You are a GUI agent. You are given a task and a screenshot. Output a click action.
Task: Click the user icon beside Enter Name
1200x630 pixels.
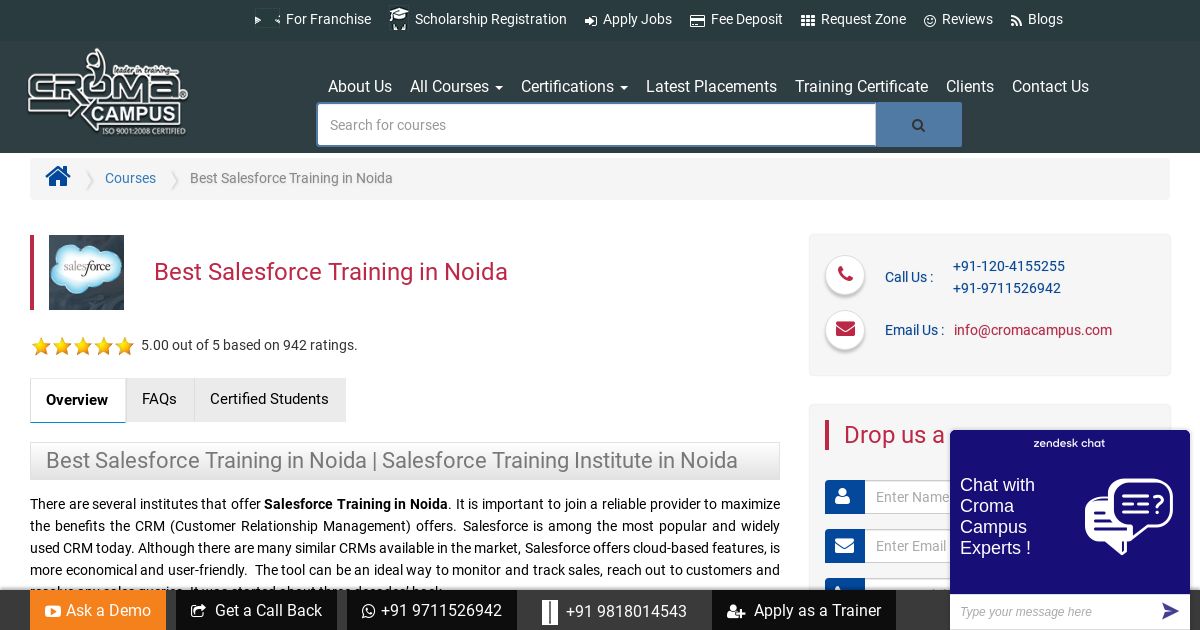pyautogui.click(x=845, y=497)
